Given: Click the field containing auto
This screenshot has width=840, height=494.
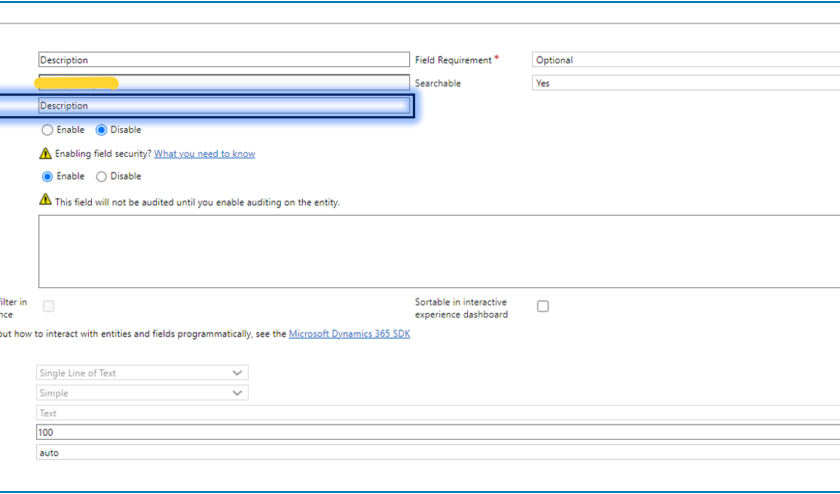Looking at the screenshot, I should (437, 453).
